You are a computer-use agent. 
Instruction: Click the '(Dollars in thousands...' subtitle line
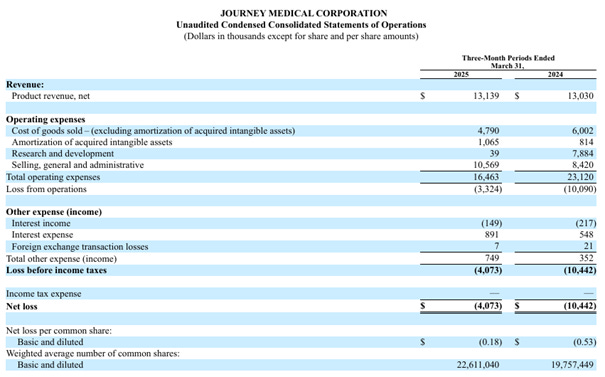coord(301,36)
